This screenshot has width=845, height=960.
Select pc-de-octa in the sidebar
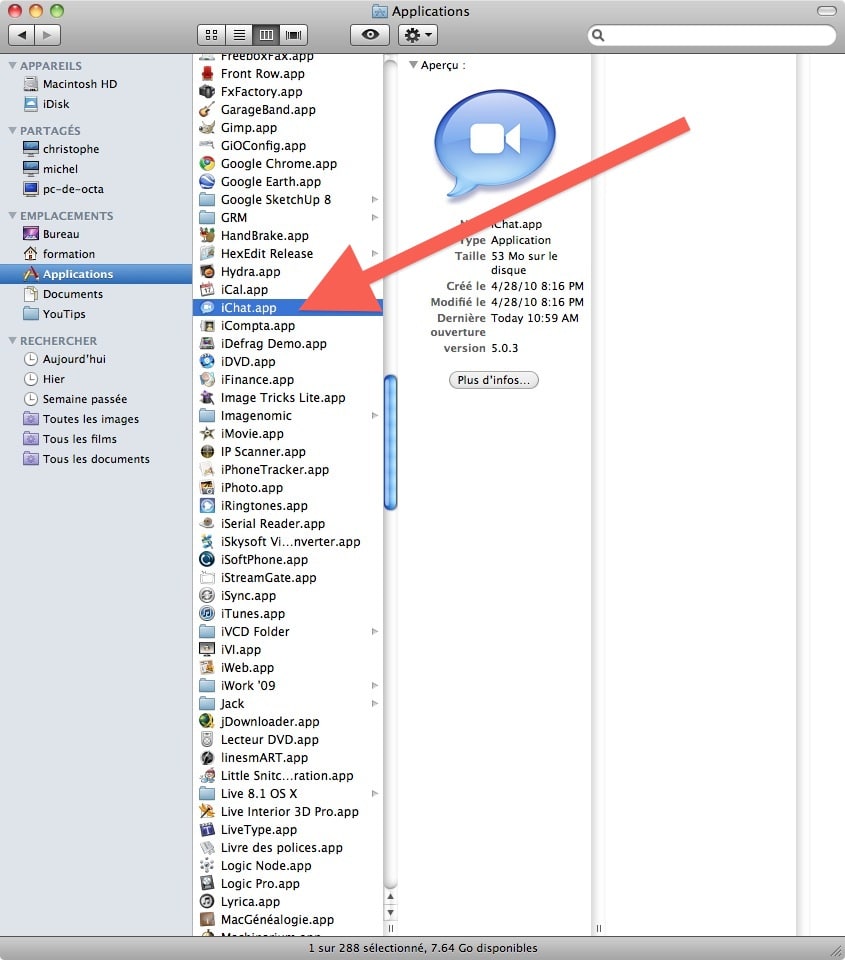click(x=73, y=189)
